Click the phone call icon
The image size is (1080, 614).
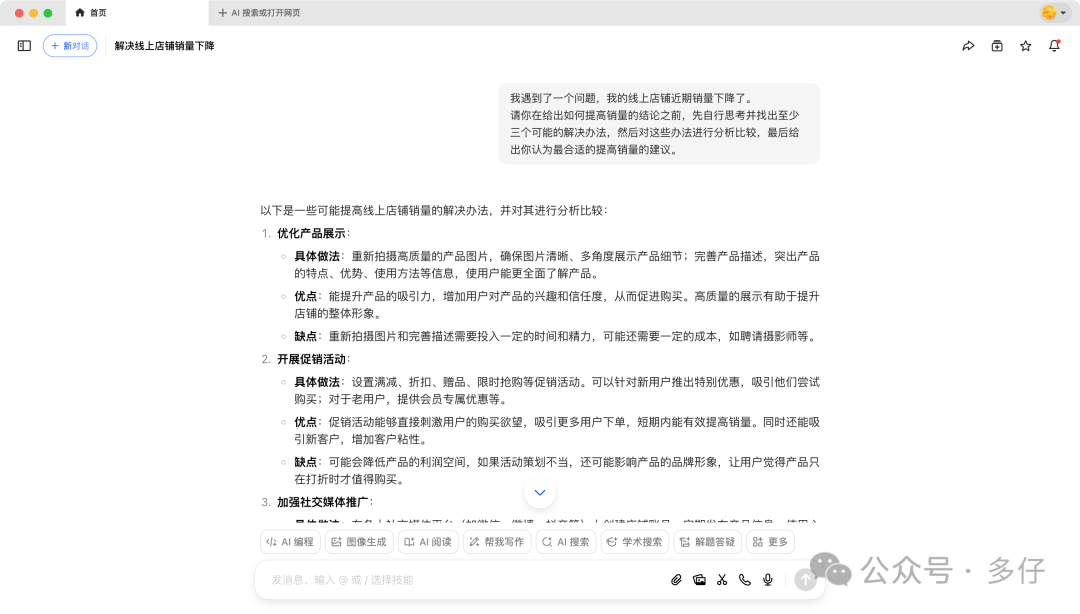[745, 580]
